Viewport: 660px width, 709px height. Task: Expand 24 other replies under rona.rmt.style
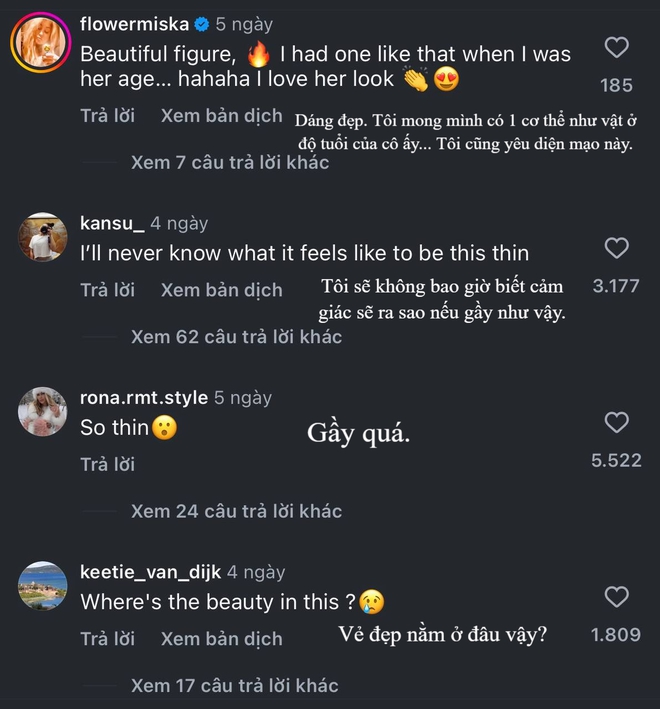(x=236, y=511)
